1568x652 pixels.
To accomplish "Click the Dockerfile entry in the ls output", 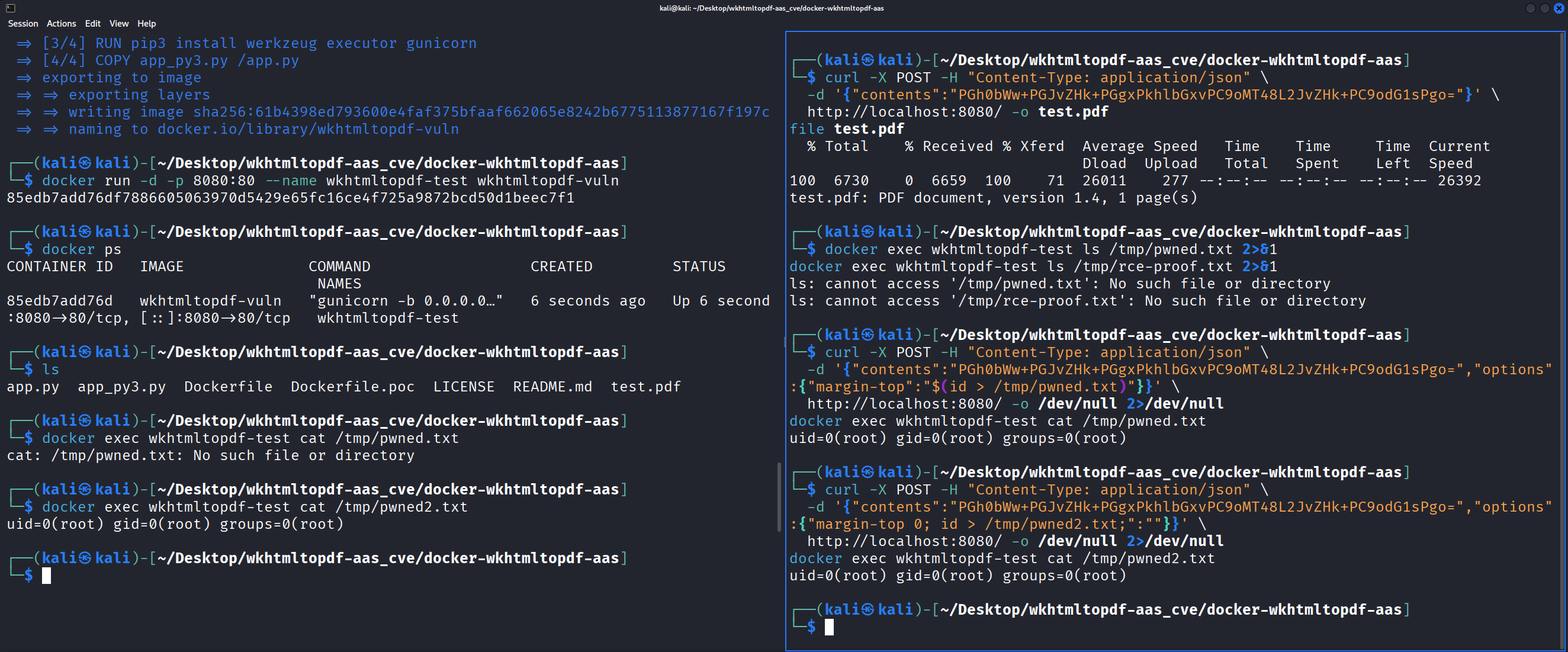I will 227,386.
